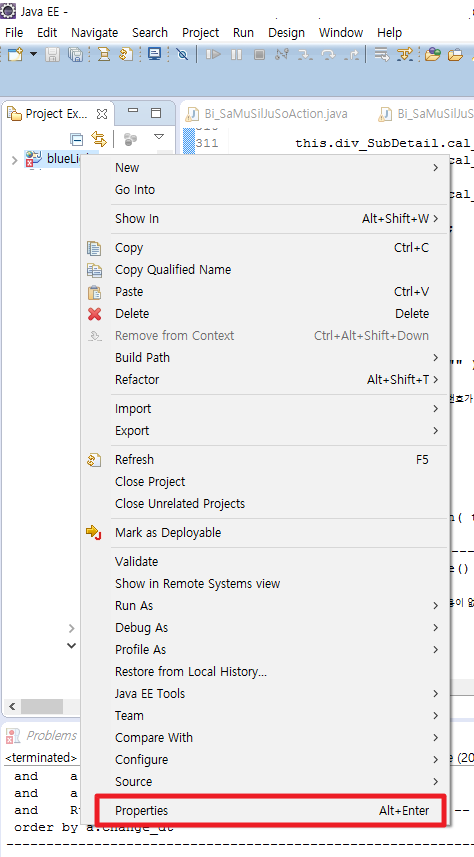Expand the Run As submenu
Screen dimensions: 474x857
coord(265,606)
